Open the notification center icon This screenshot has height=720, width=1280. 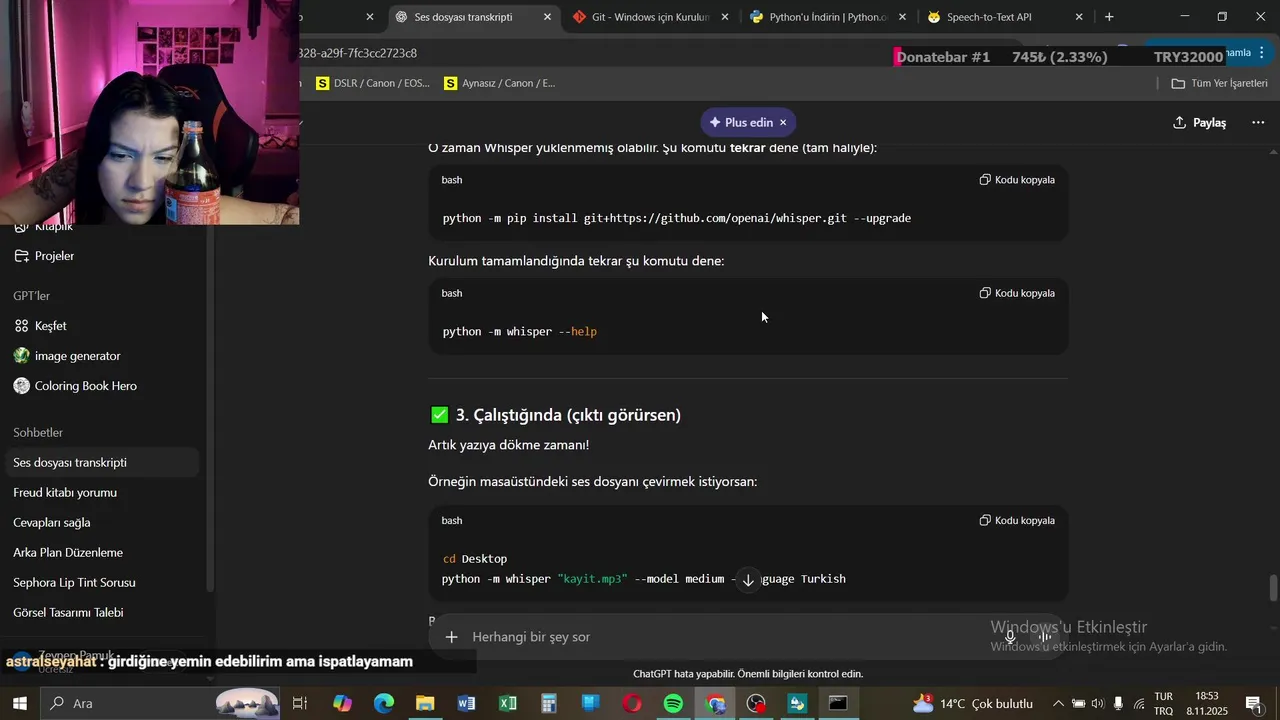(x=1254, y=704)
